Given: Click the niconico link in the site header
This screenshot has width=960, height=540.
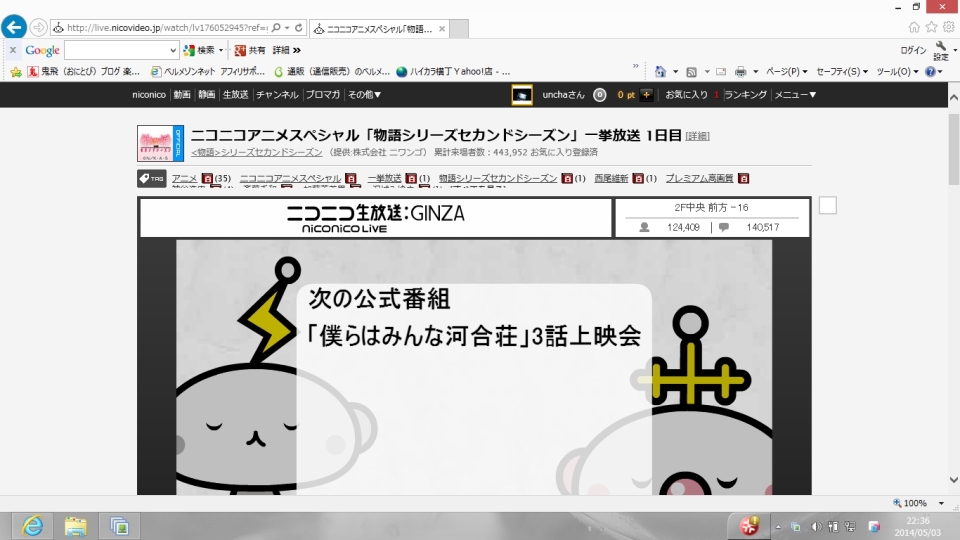Looking at the screenshot, I should (149, 95).
